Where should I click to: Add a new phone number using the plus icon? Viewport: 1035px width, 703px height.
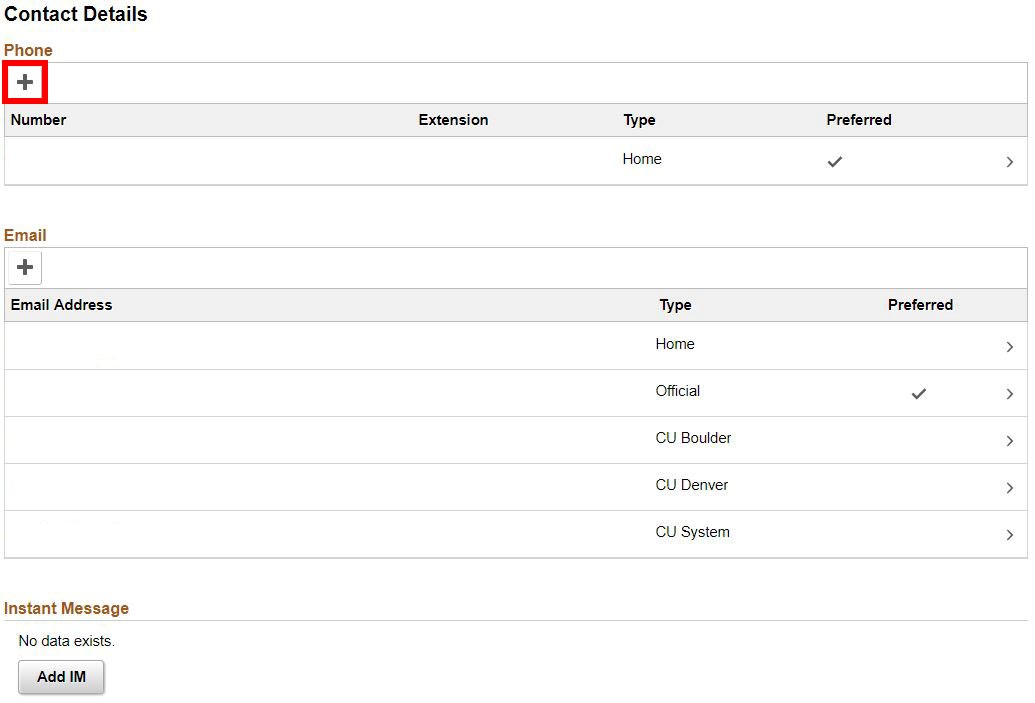point(25,82)
